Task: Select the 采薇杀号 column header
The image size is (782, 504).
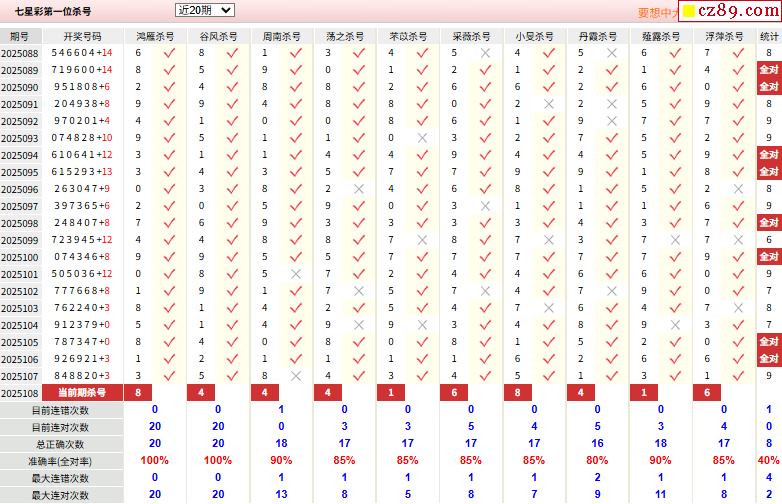Action: [471, 36]
